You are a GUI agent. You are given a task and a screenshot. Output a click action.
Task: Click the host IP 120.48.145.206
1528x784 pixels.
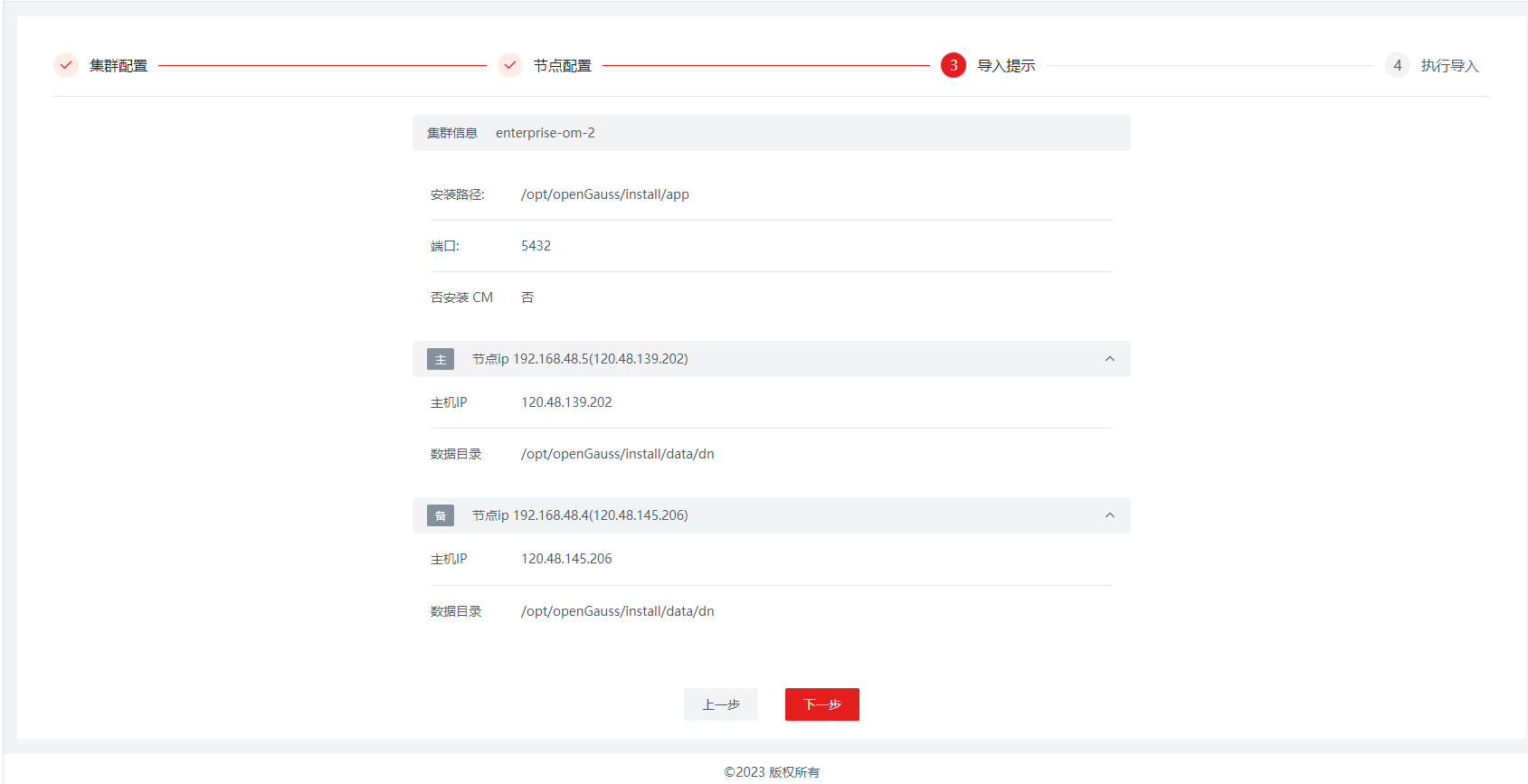pyautogui.click(x=566, y=559)
